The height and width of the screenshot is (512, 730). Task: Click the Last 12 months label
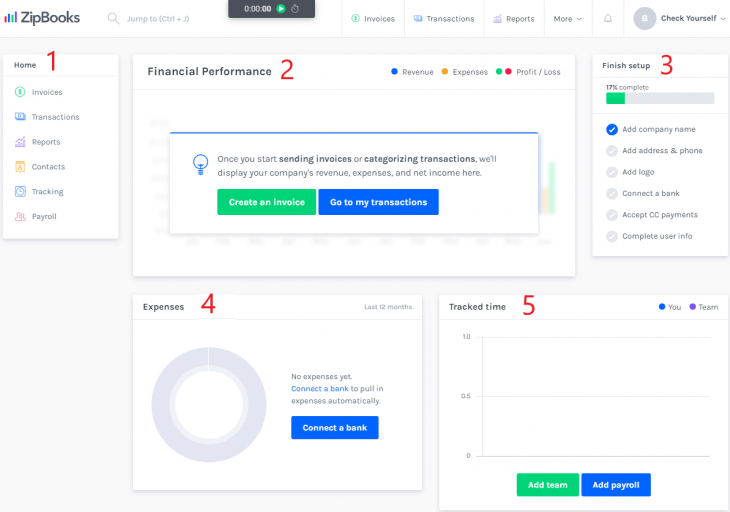[388, 307]
